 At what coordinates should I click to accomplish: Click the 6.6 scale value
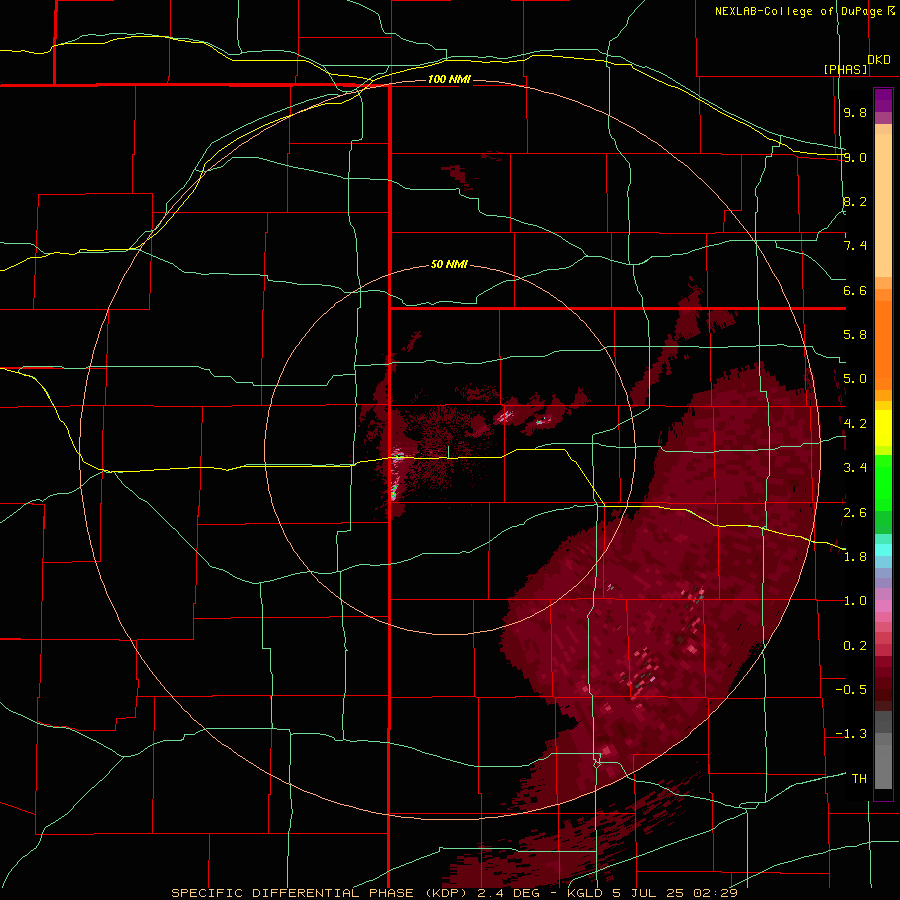[x=855, y=290]
